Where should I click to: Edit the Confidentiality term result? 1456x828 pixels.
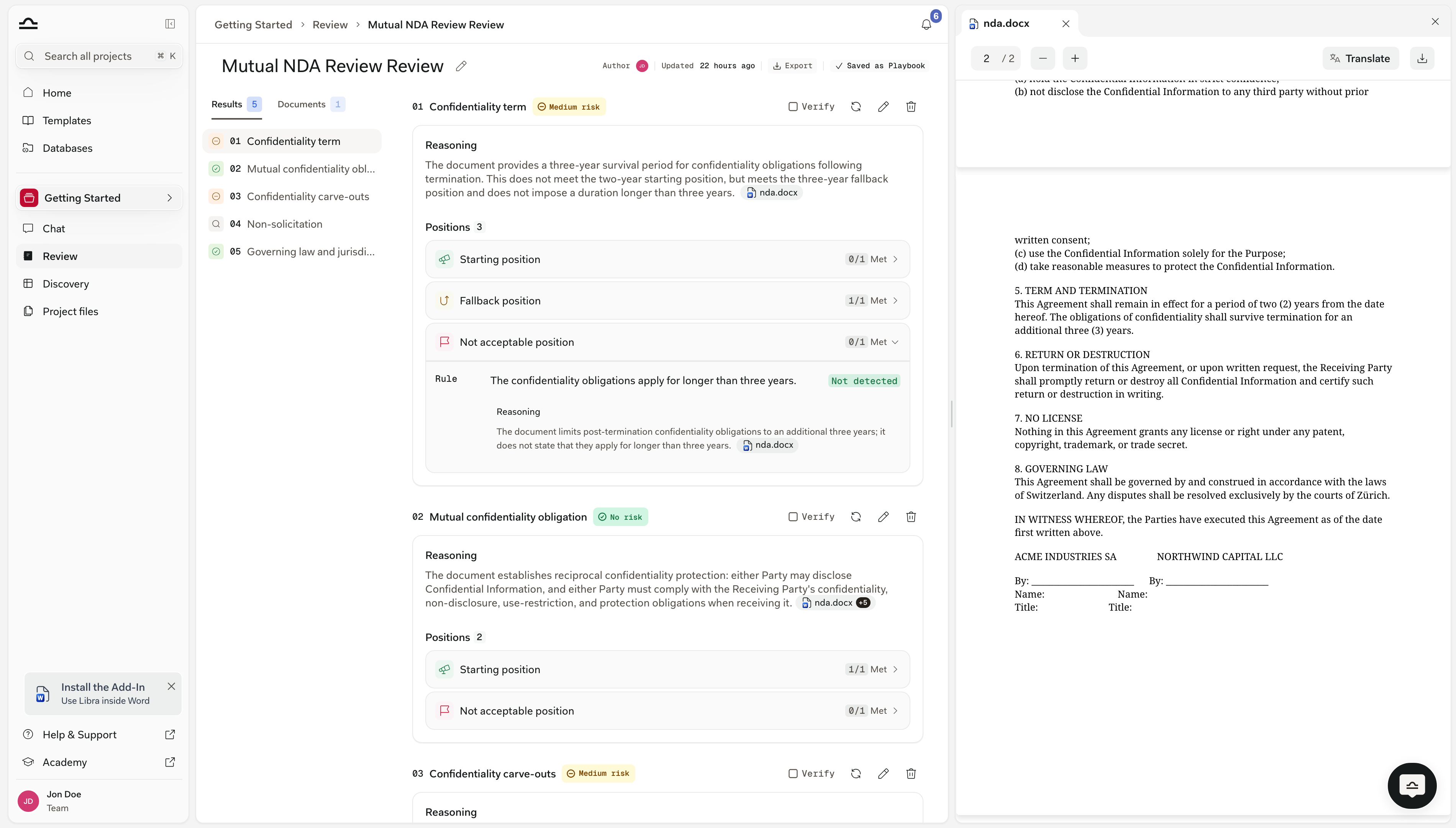pyautogui.click(x=883, y=107)
